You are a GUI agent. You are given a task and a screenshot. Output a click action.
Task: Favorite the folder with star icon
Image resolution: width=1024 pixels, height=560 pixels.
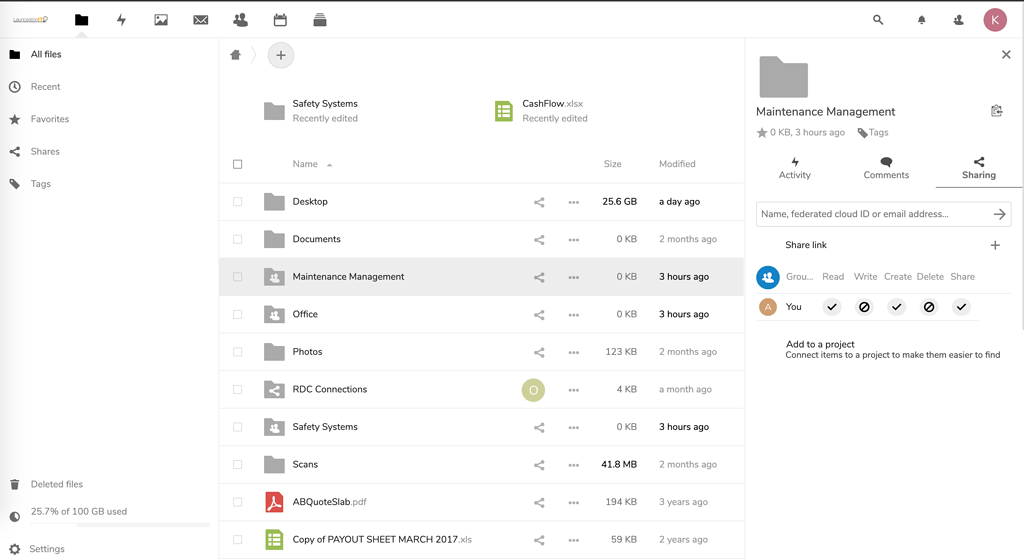coord(761,132)
